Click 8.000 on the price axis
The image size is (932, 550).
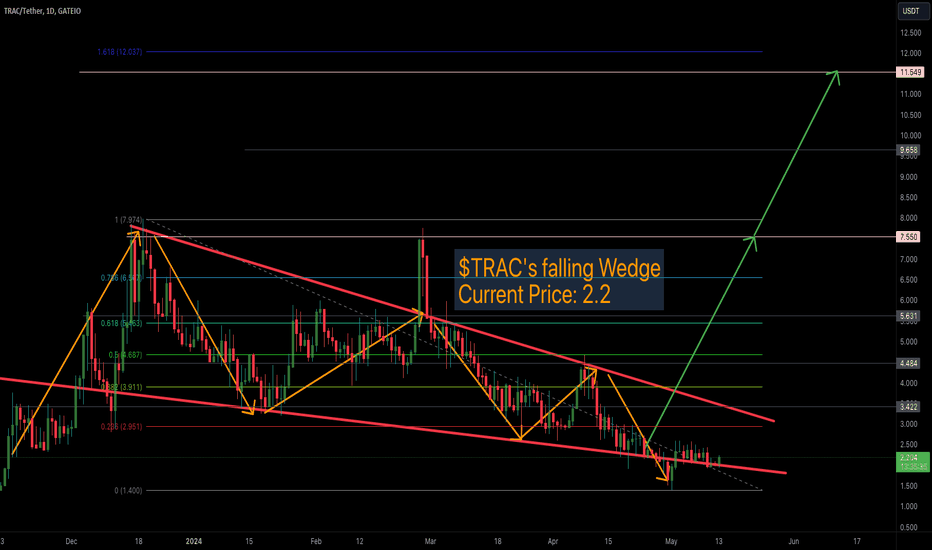[909, 218]
